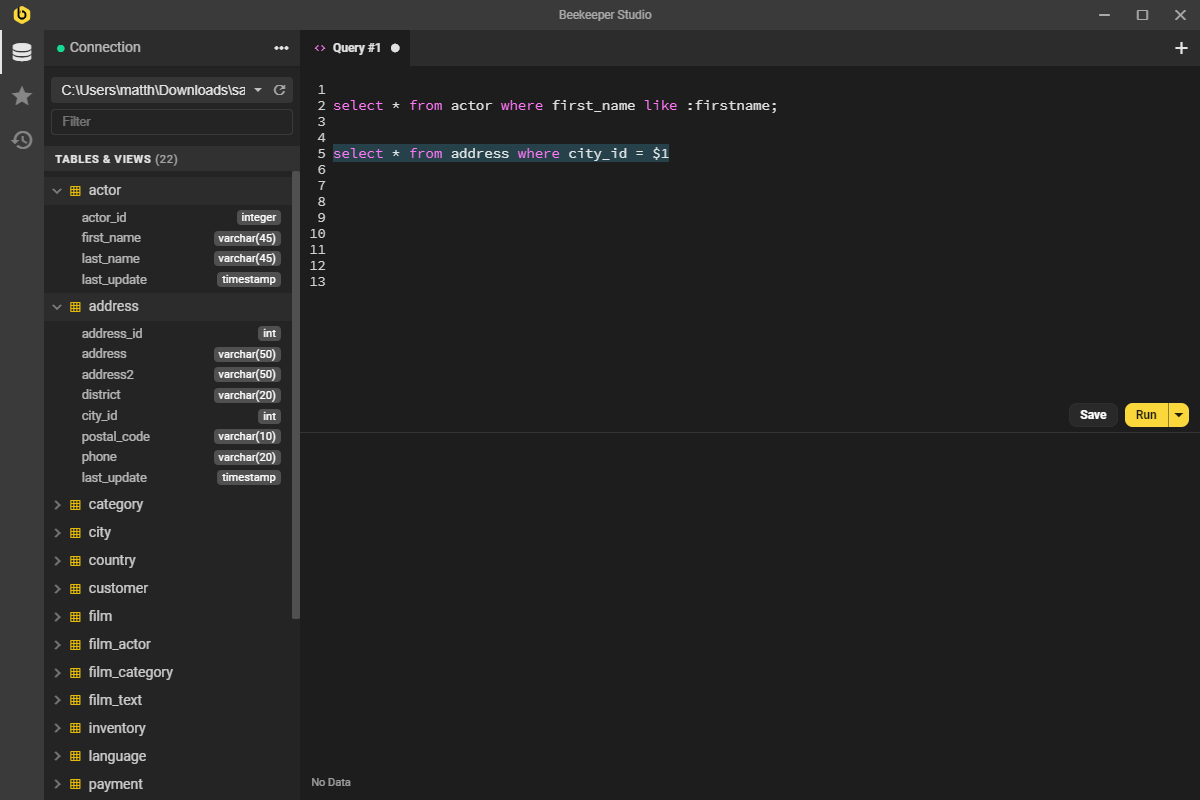The width and height of the screenshot is (1200, 800).
Task: Collapse the actor table columns
Action: click(56, 190)
